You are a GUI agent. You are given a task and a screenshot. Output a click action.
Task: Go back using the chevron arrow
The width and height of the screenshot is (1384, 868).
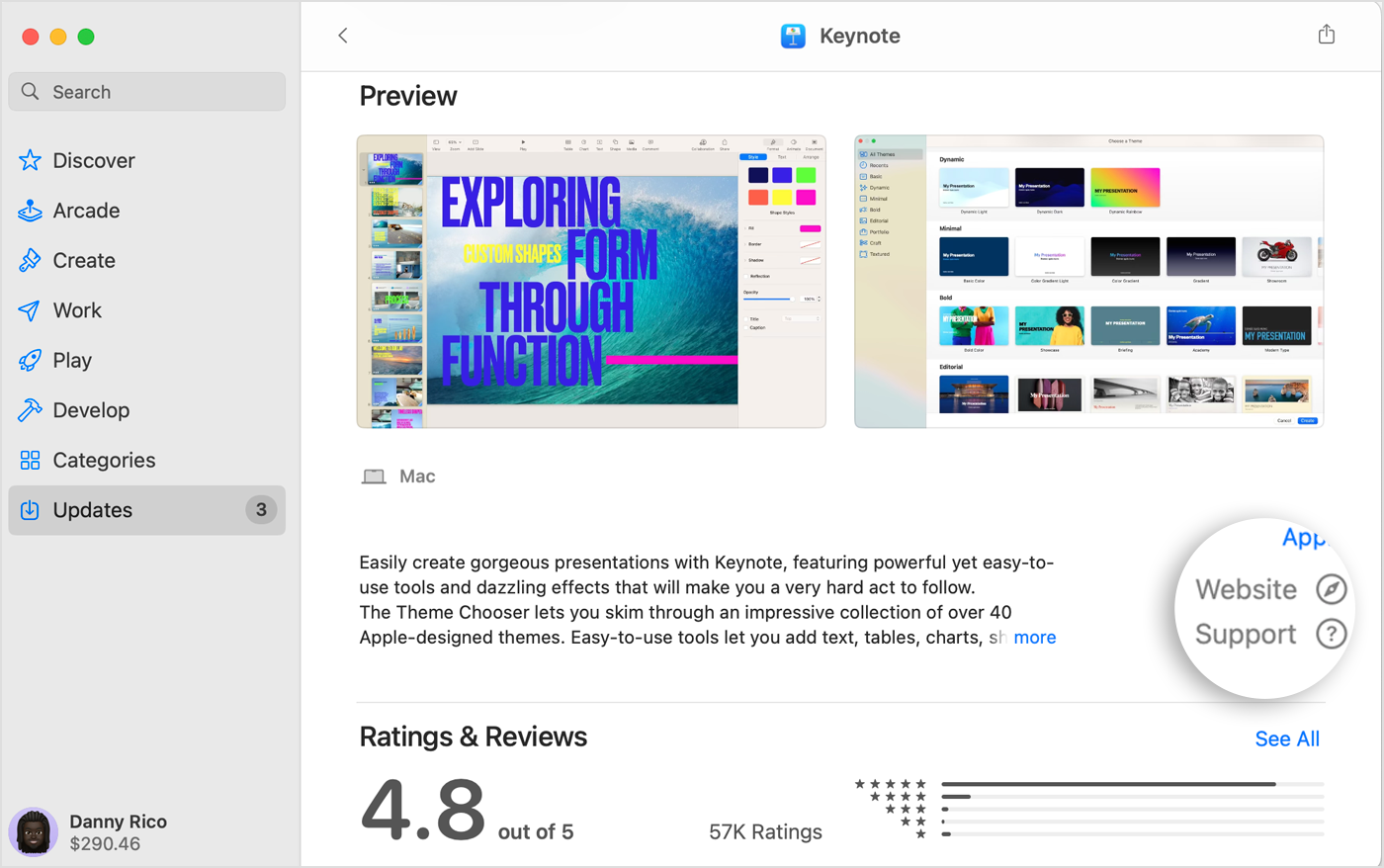pyautogui.click(x=343, y=36)
